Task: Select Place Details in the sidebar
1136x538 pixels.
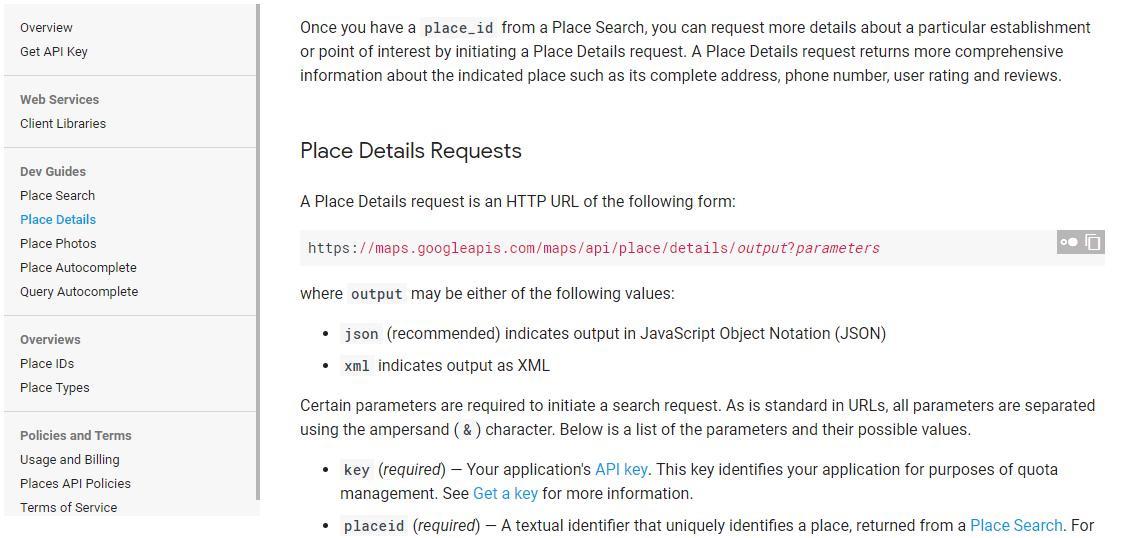Action: point(58,220)
